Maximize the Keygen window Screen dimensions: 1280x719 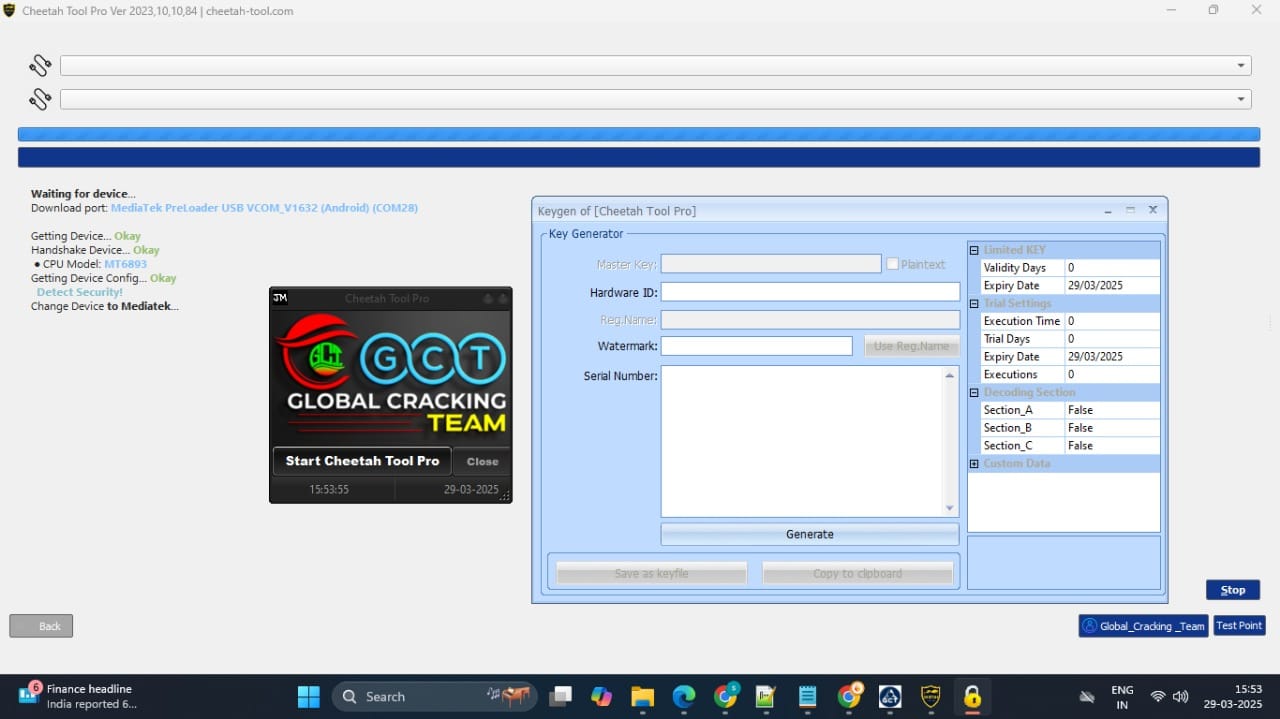point(1130,211)
